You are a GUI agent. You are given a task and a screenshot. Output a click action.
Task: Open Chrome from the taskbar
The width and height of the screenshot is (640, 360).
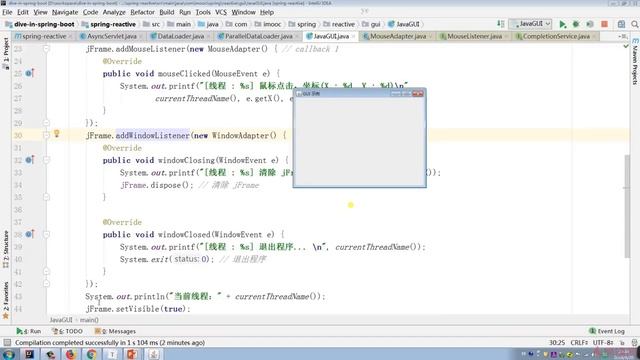tap(91, 354)
